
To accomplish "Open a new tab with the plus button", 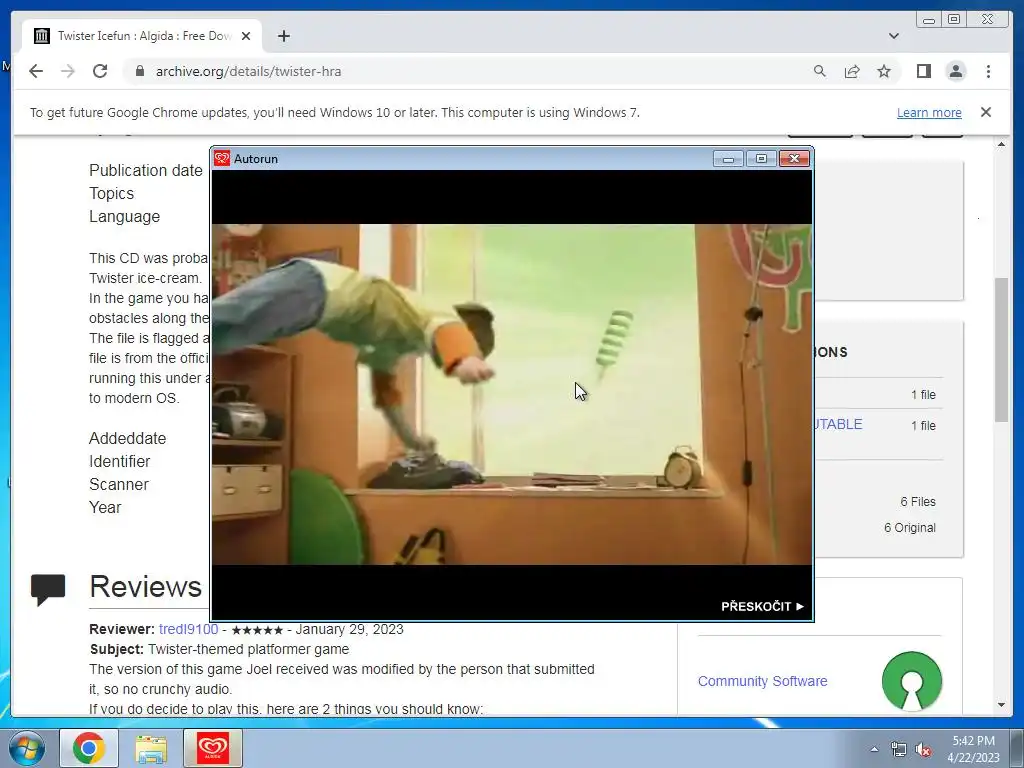I will coord(283,36).
